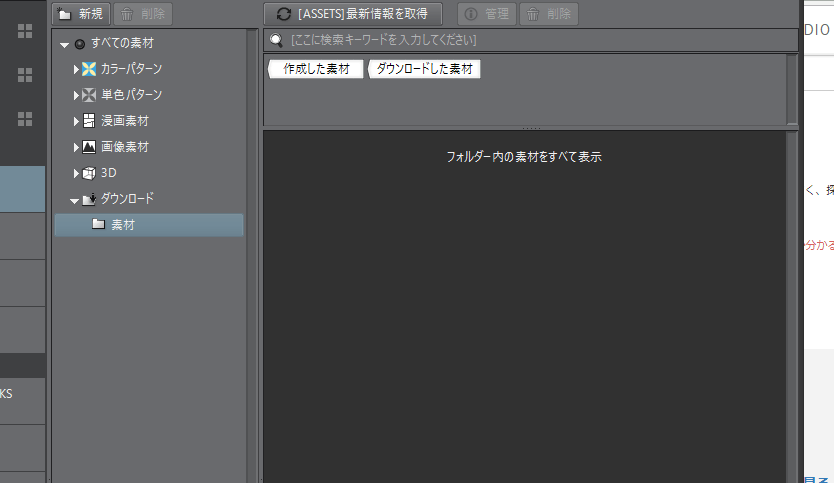Click the third grid icon in left sidebar

[25, 119]
